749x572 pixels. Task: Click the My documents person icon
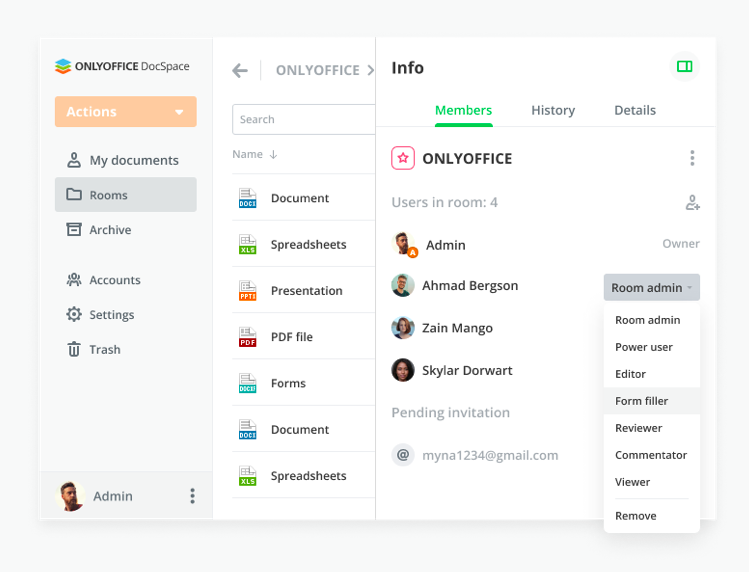pyautogui.click(x=74, y=160)
